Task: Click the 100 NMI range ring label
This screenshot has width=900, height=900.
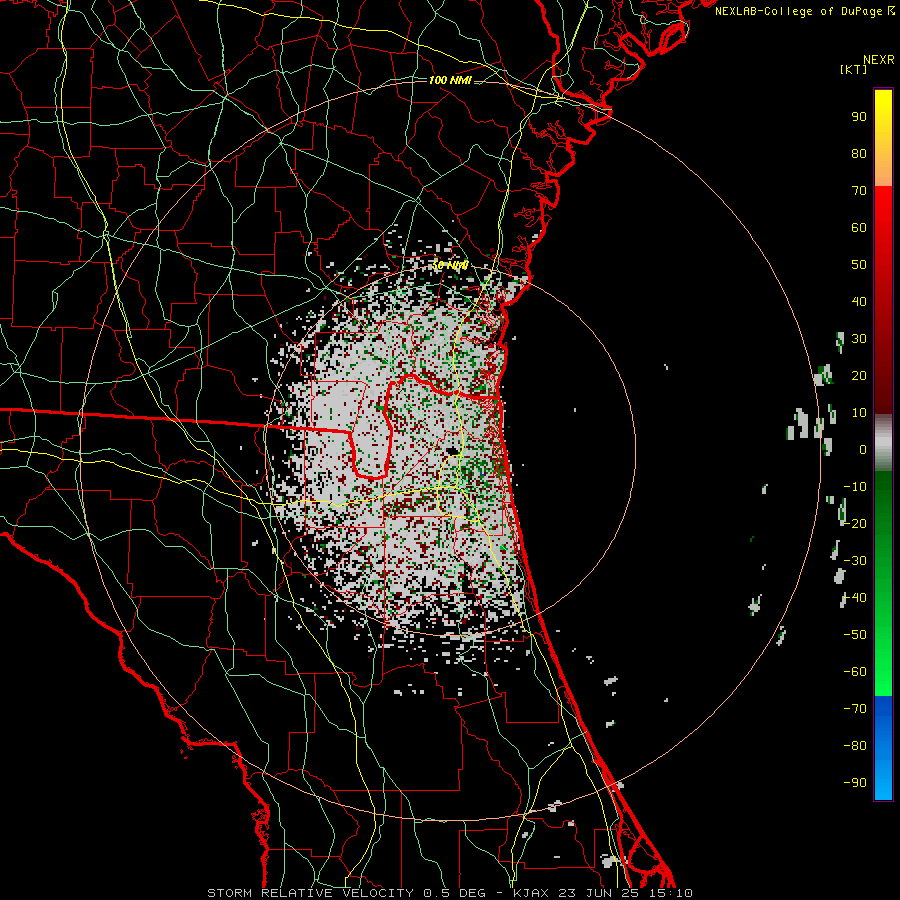Action: click(450, 80)
